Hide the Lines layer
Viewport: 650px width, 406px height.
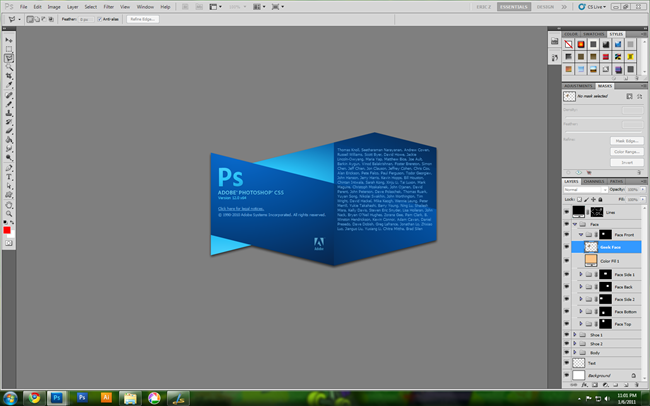tap(567, 212)
